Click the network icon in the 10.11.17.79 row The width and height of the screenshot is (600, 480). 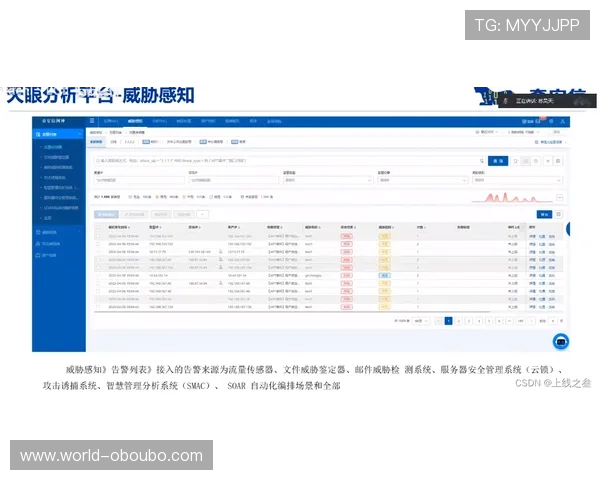point(221,251)
